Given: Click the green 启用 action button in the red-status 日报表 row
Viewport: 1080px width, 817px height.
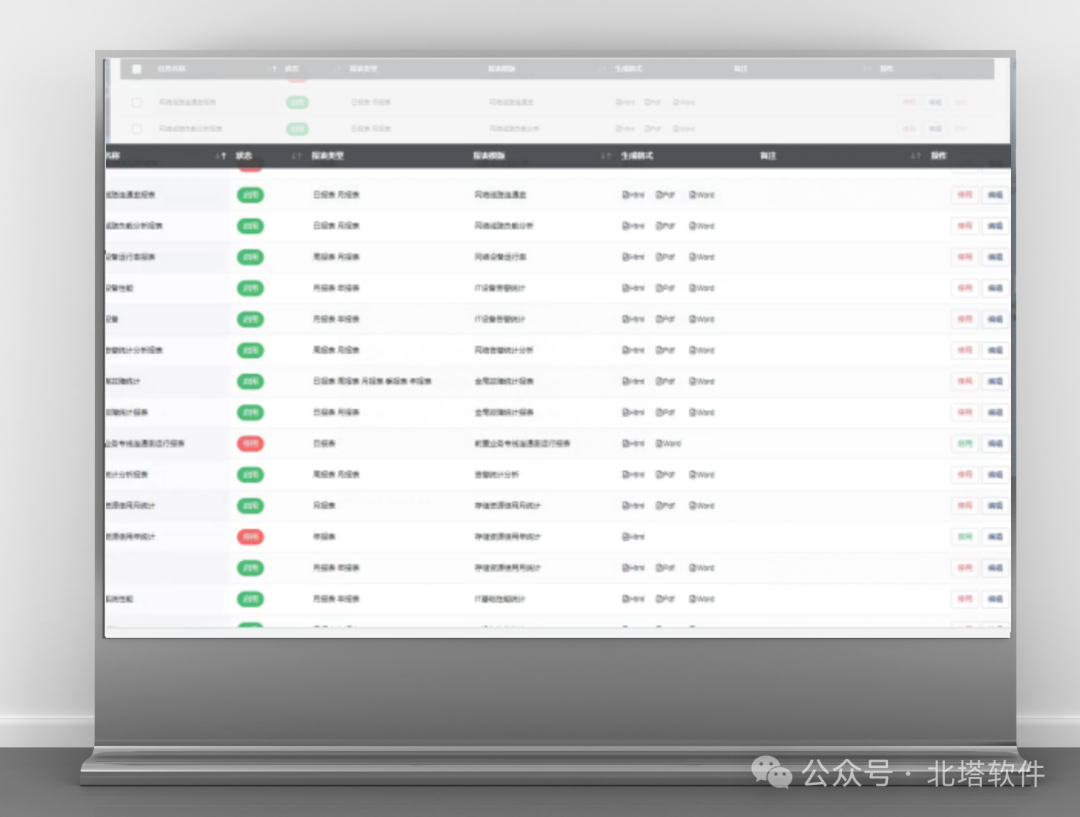Looking at the screenshot, I should 965,444.
